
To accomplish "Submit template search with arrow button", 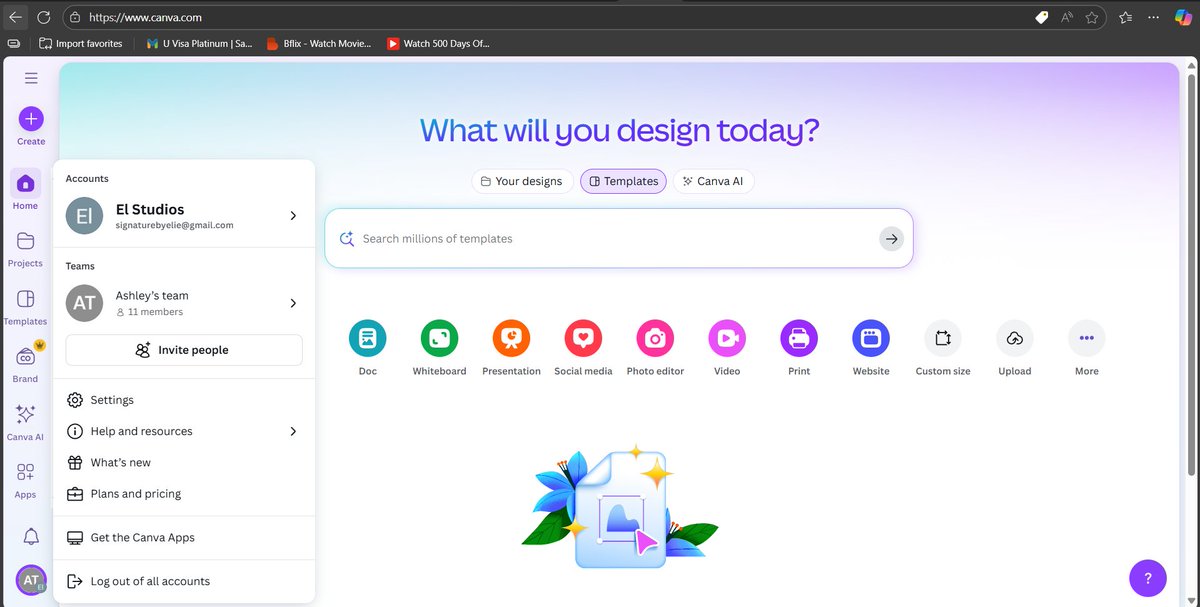I will click(x=891, y=238).
